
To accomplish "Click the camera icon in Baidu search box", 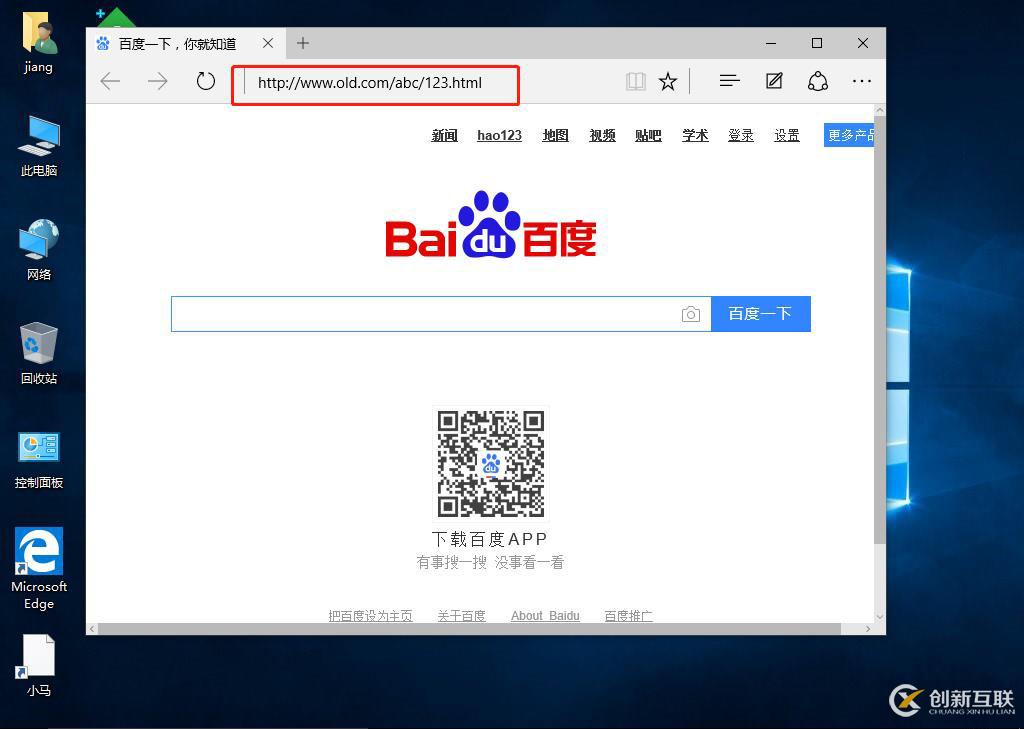I will [692, 313].
